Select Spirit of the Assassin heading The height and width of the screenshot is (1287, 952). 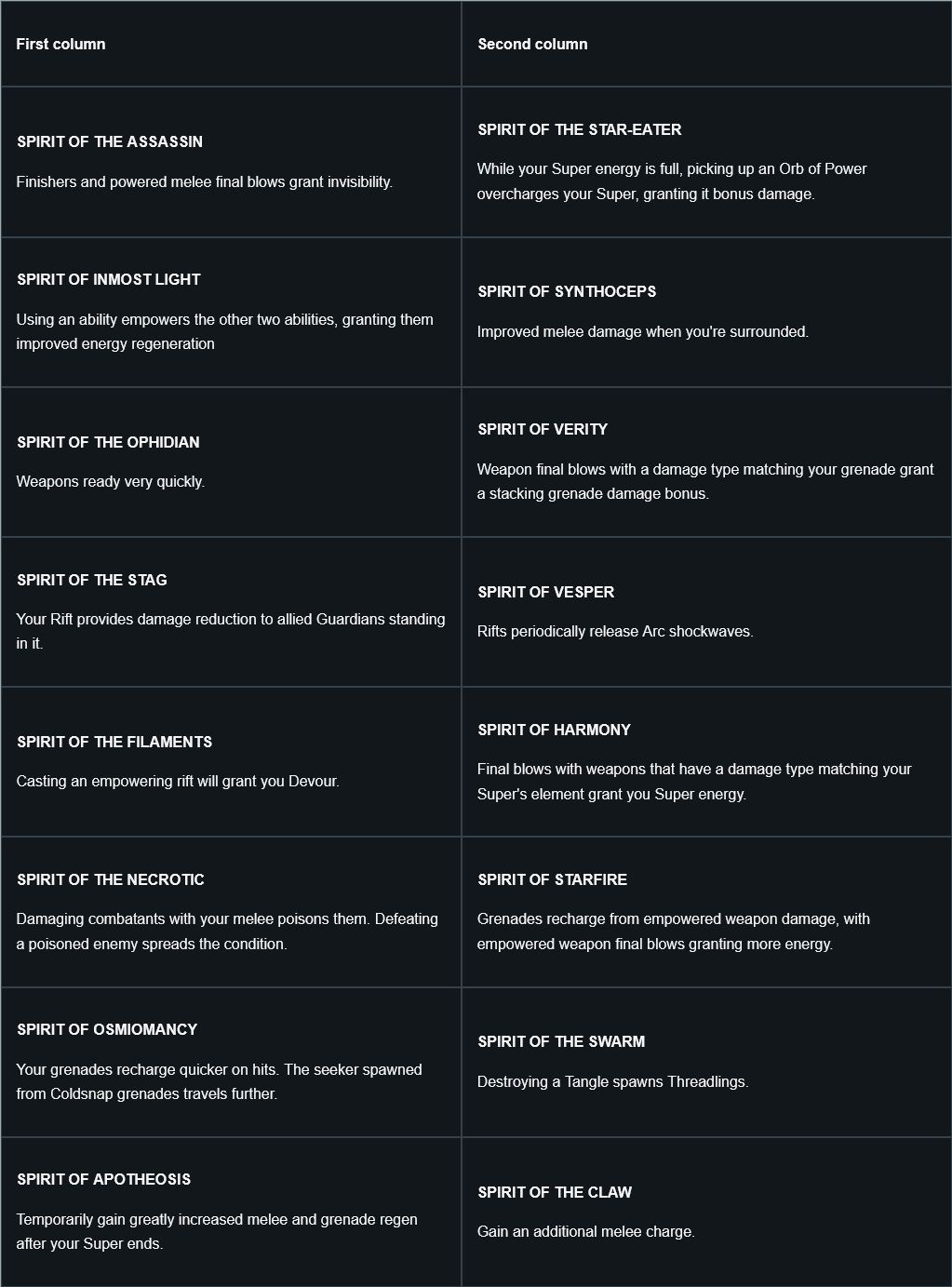(x=110, y=141)
